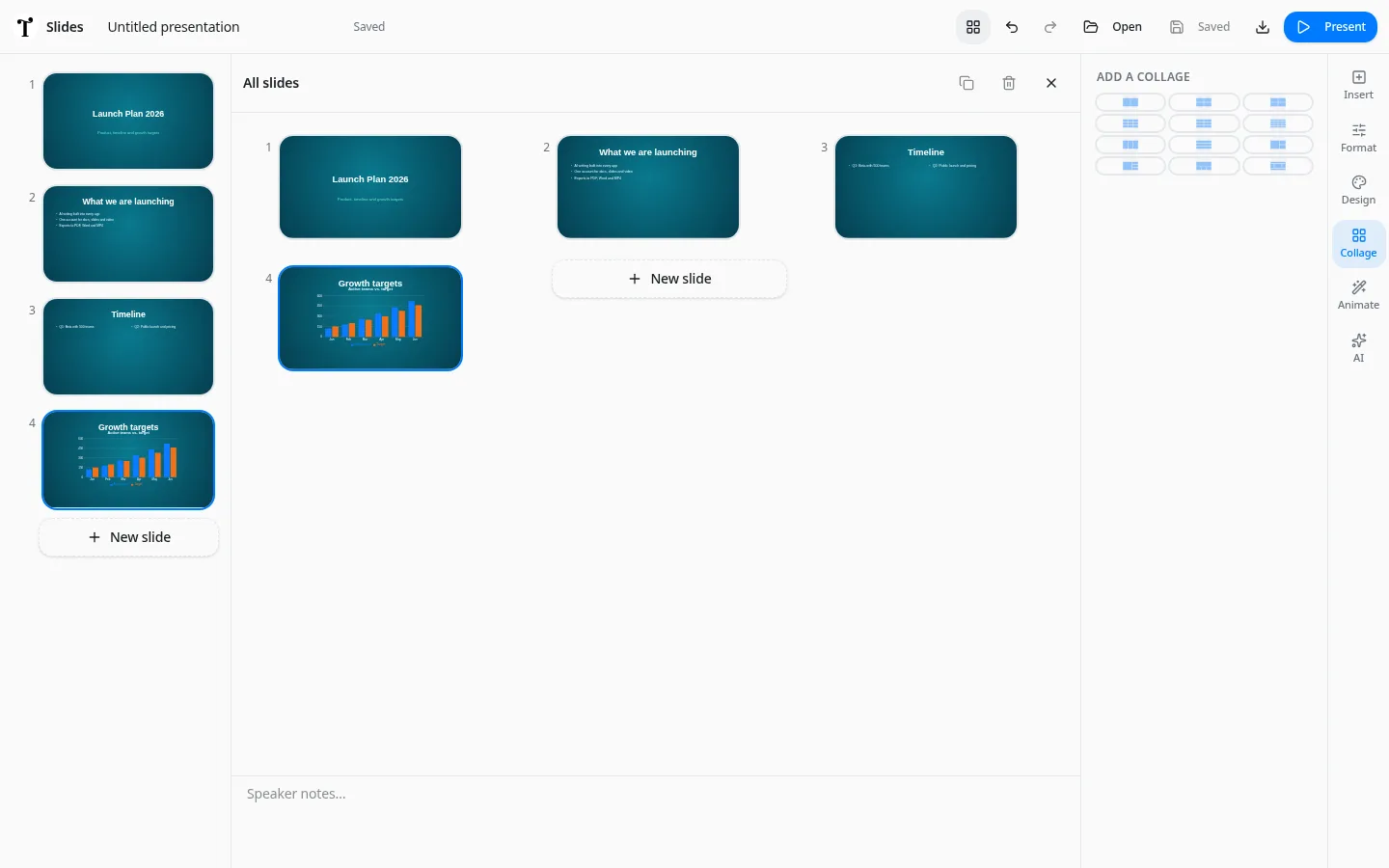Start the presentation with Present button

coord(1330,27)
